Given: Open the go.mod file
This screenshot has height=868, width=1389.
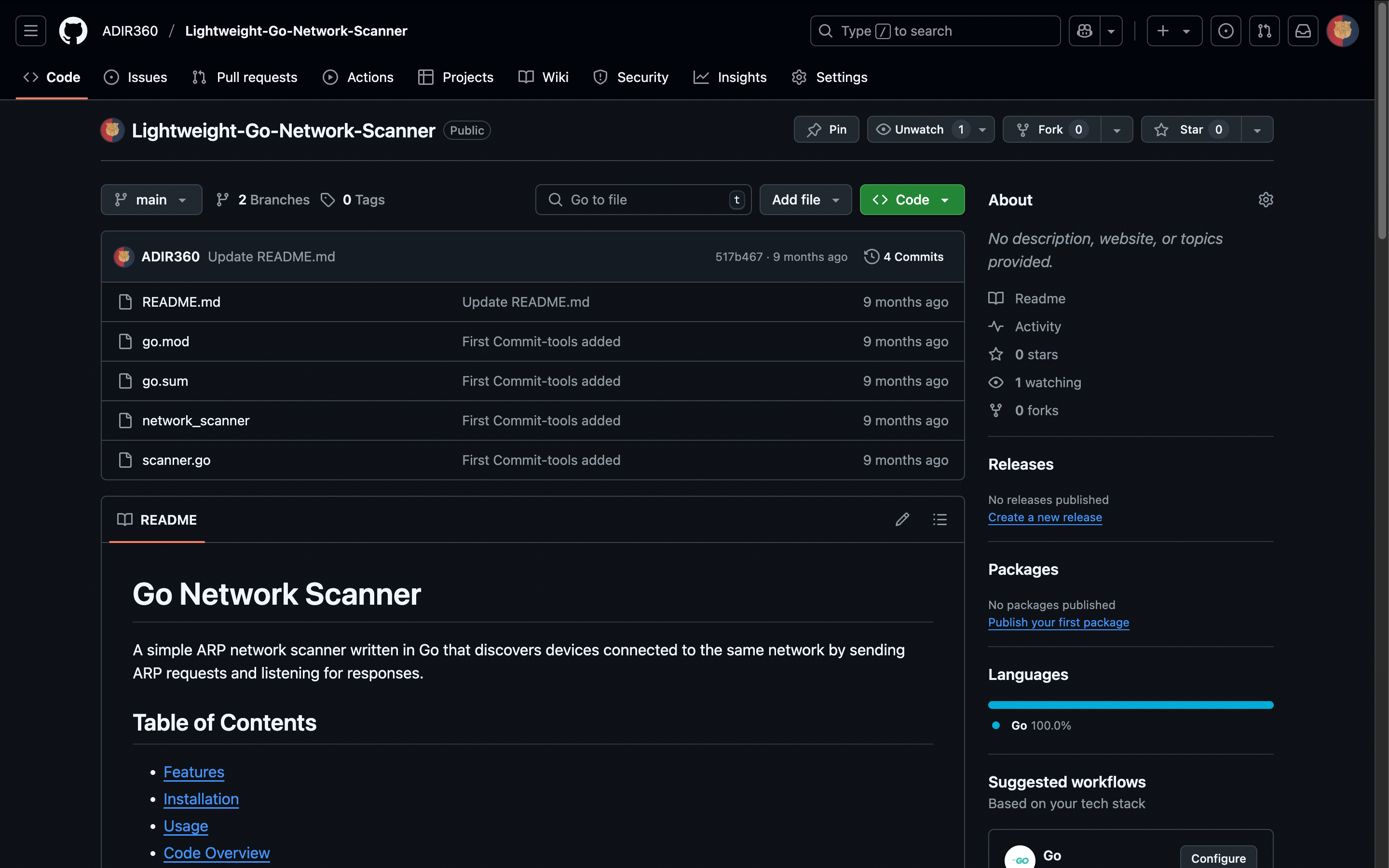Looking at the screenshot, I should (x=166, y=341).
